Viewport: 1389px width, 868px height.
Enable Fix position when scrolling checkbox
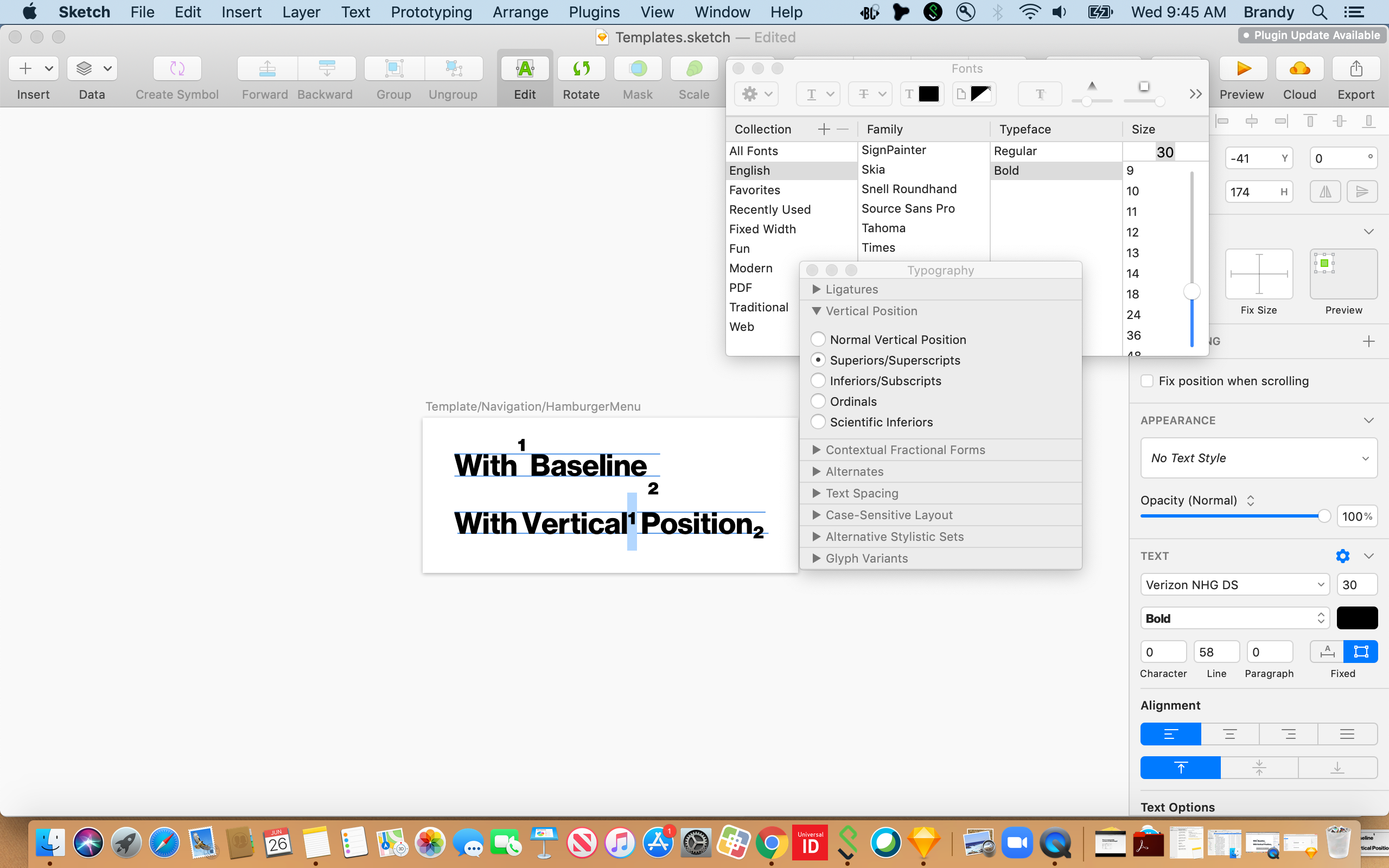point(1147,381)
